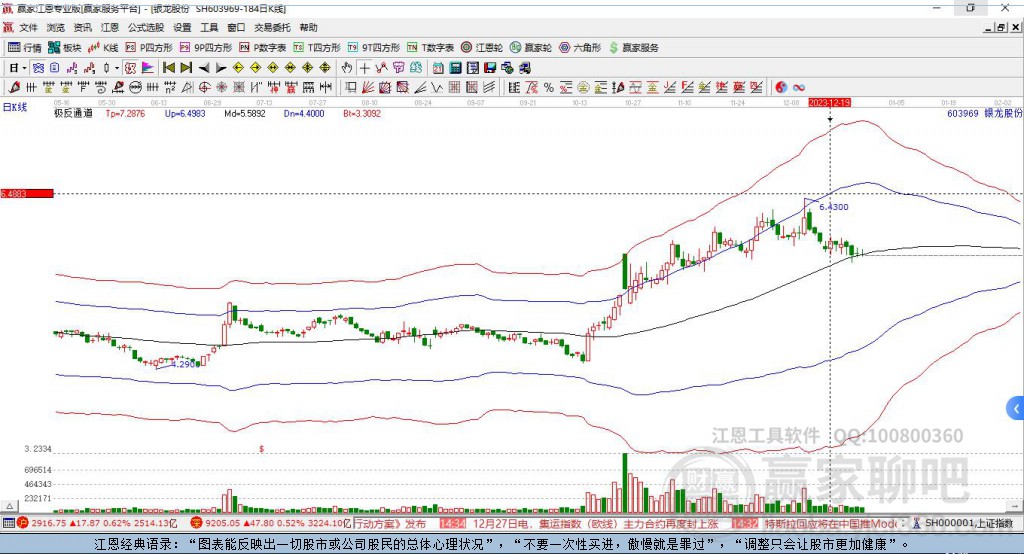Jump to first bar with skip-start arrow
This screenshot has width=1024, height=554.
point(168,68)
